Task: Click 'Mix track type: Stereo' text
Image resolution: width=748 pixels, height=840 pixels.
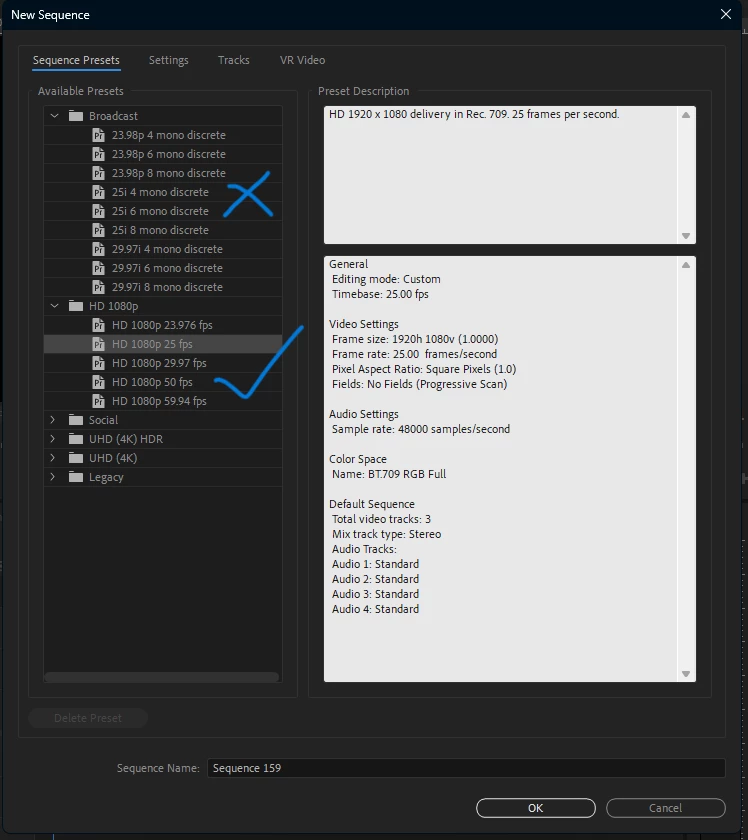Action: [x=386, y=534]
